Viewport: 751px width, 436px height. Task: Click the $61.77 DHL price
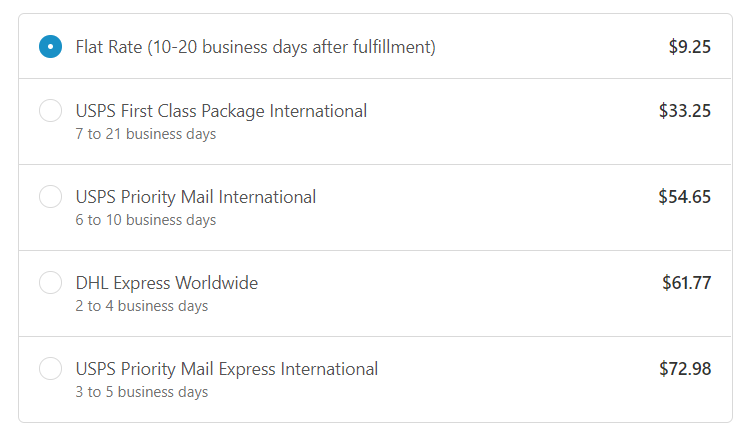(x=686, y=283)
